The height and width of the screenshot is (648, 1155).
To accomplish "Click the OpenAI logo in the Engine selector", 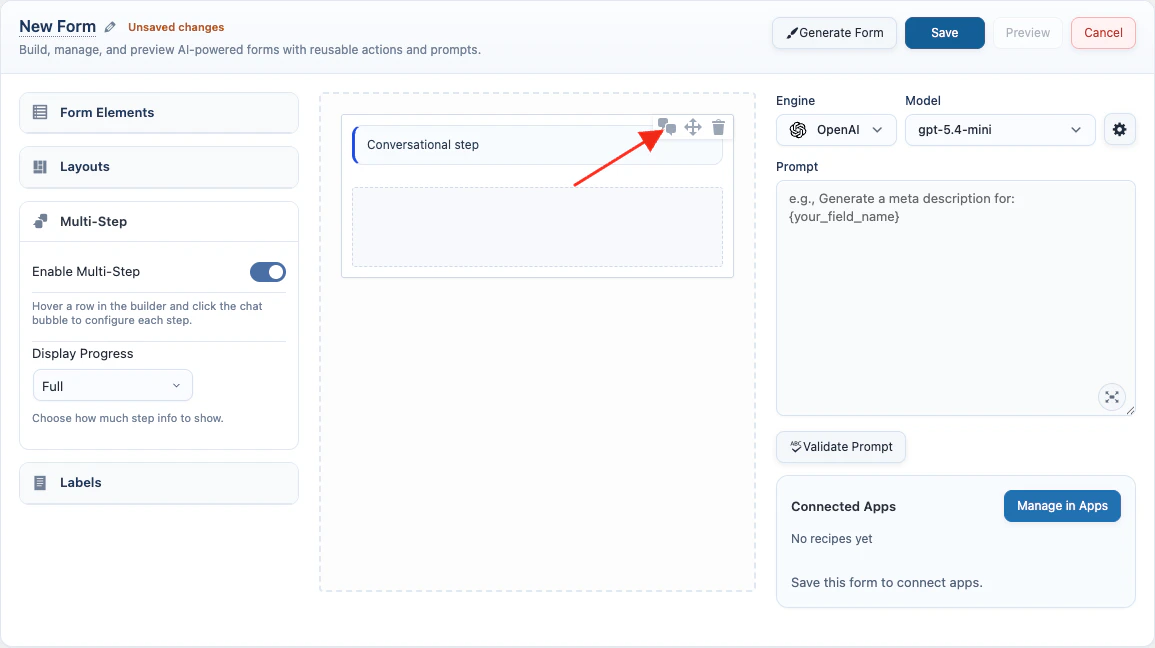I will (x=797, y=129).
